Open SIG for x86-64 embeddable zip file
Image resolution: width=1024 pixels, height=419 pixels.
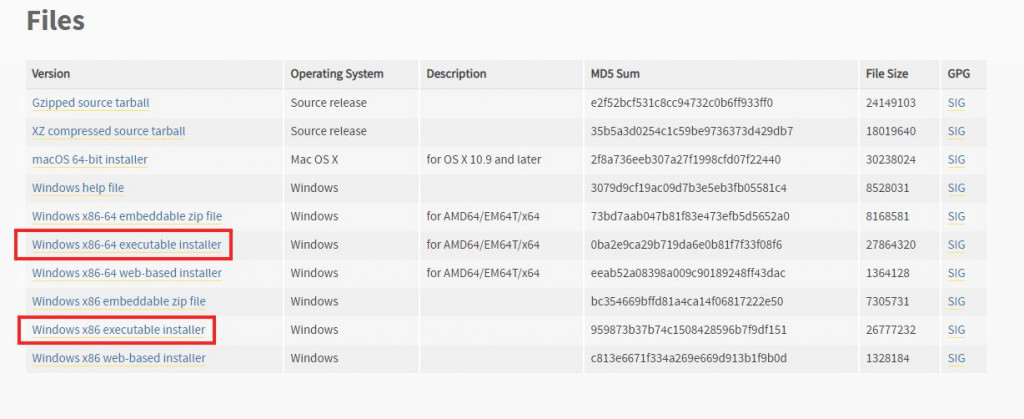956,216
